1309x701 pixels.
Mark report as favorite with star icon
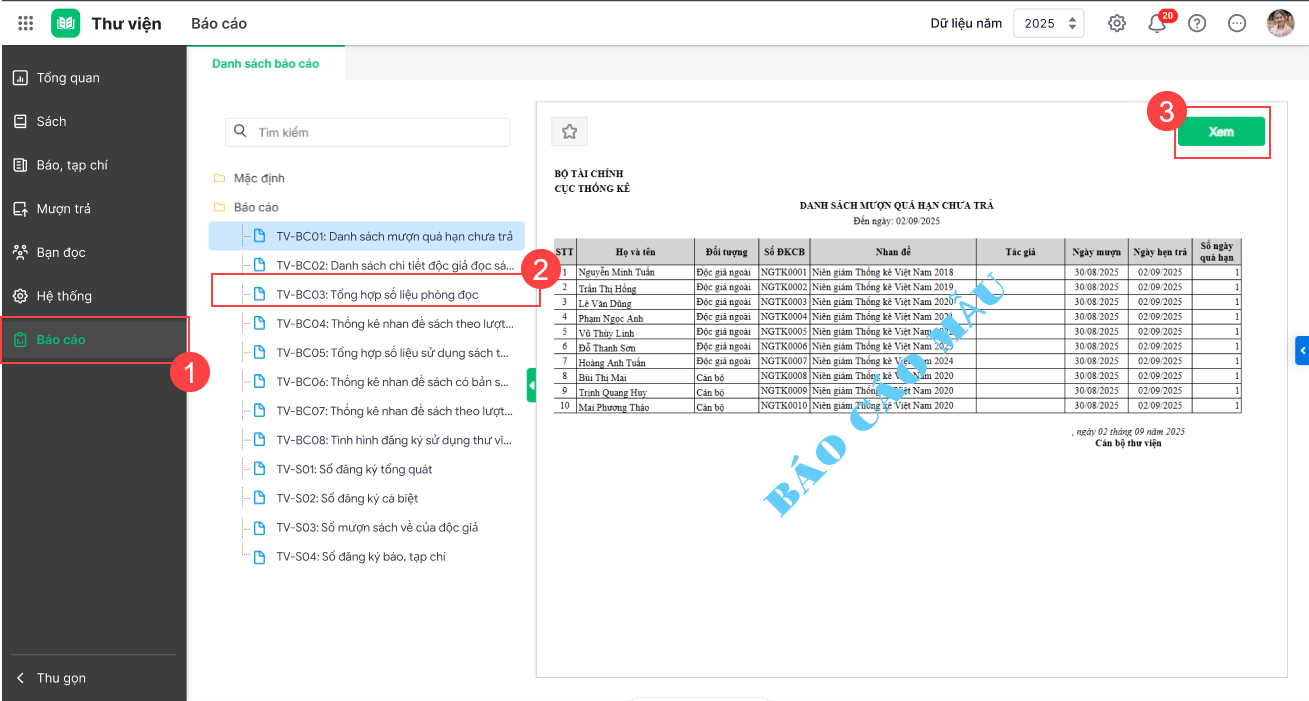pyautogui.click(x=570, y=131)
